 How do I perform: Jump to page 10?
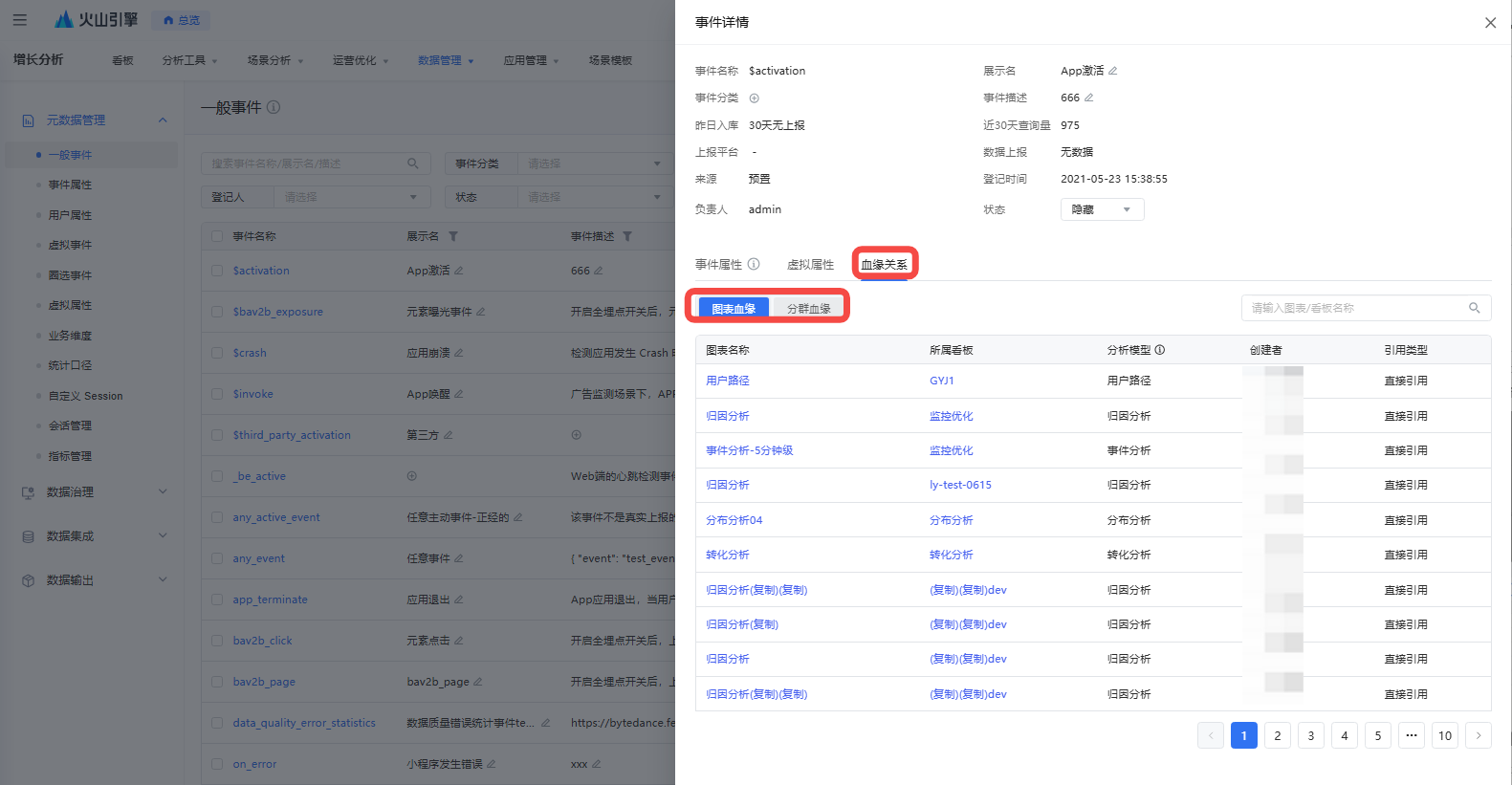tap(1445, 735)
